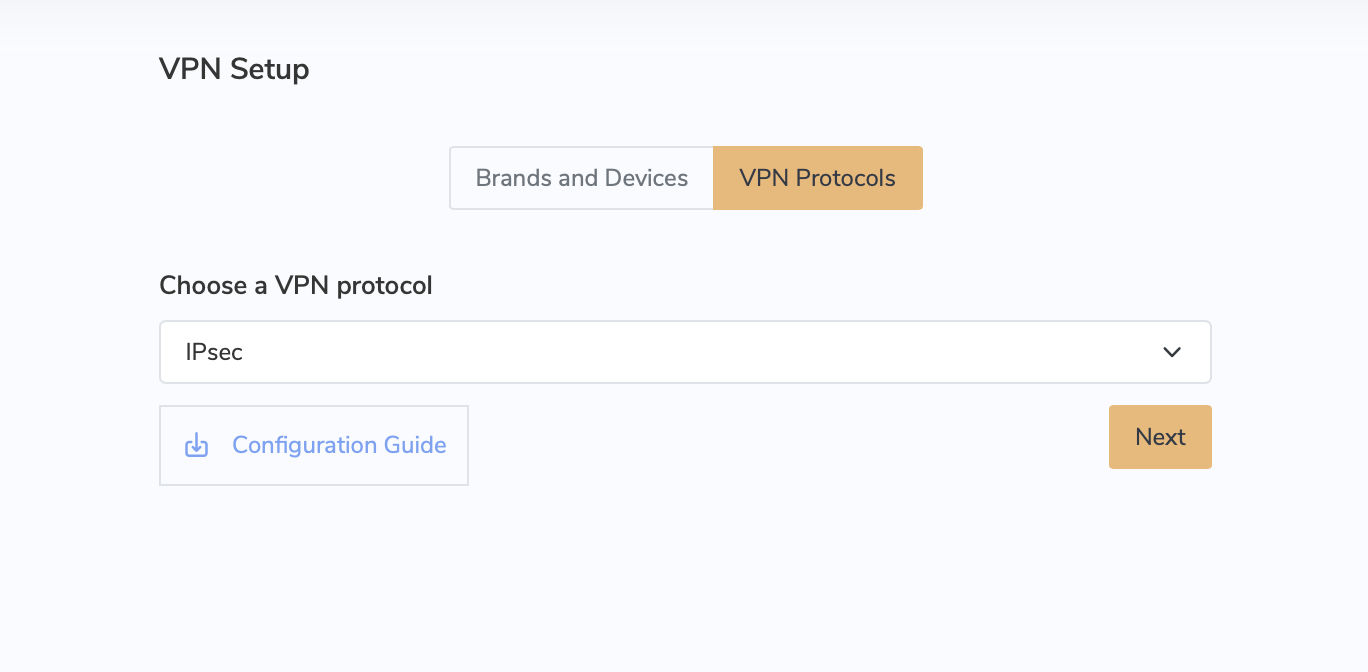
Task: Open the Configuration Guide link
Action: click(x=314, y=446)
